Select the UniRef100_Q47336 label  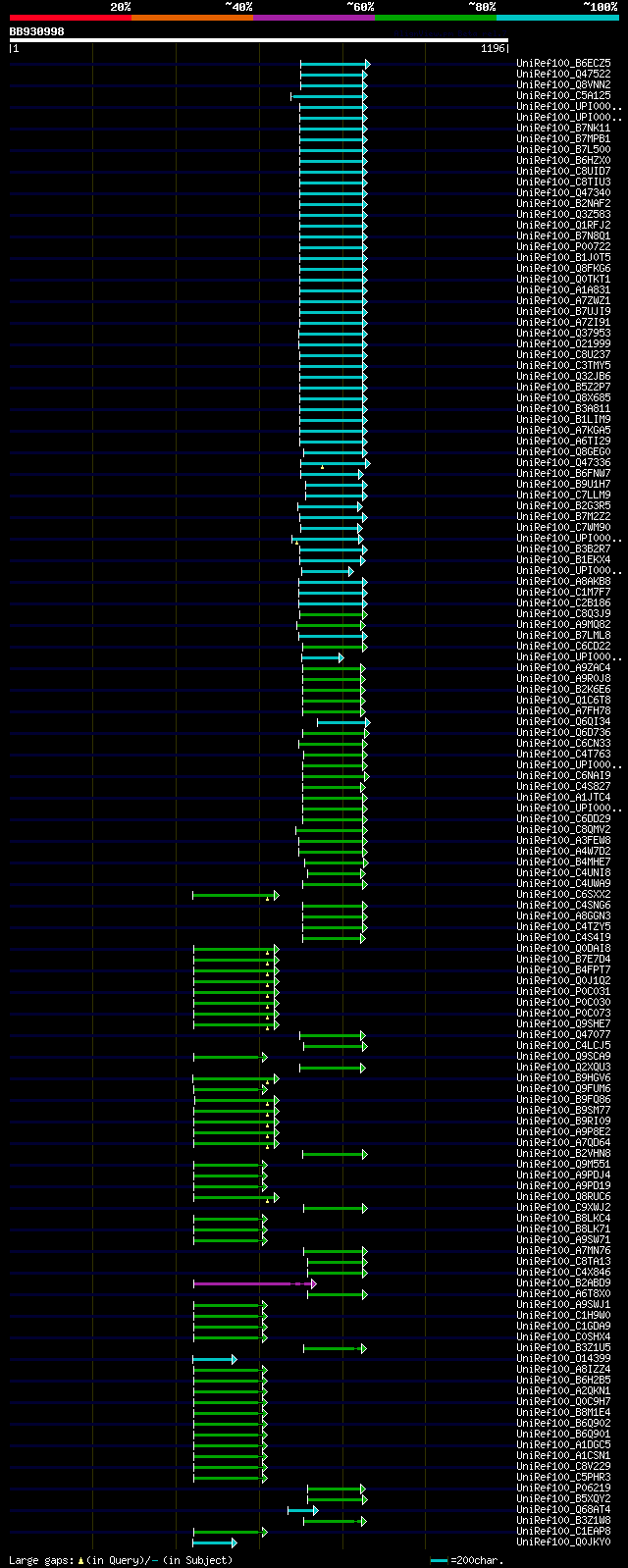pyautogui.click(x=563, y=463)
